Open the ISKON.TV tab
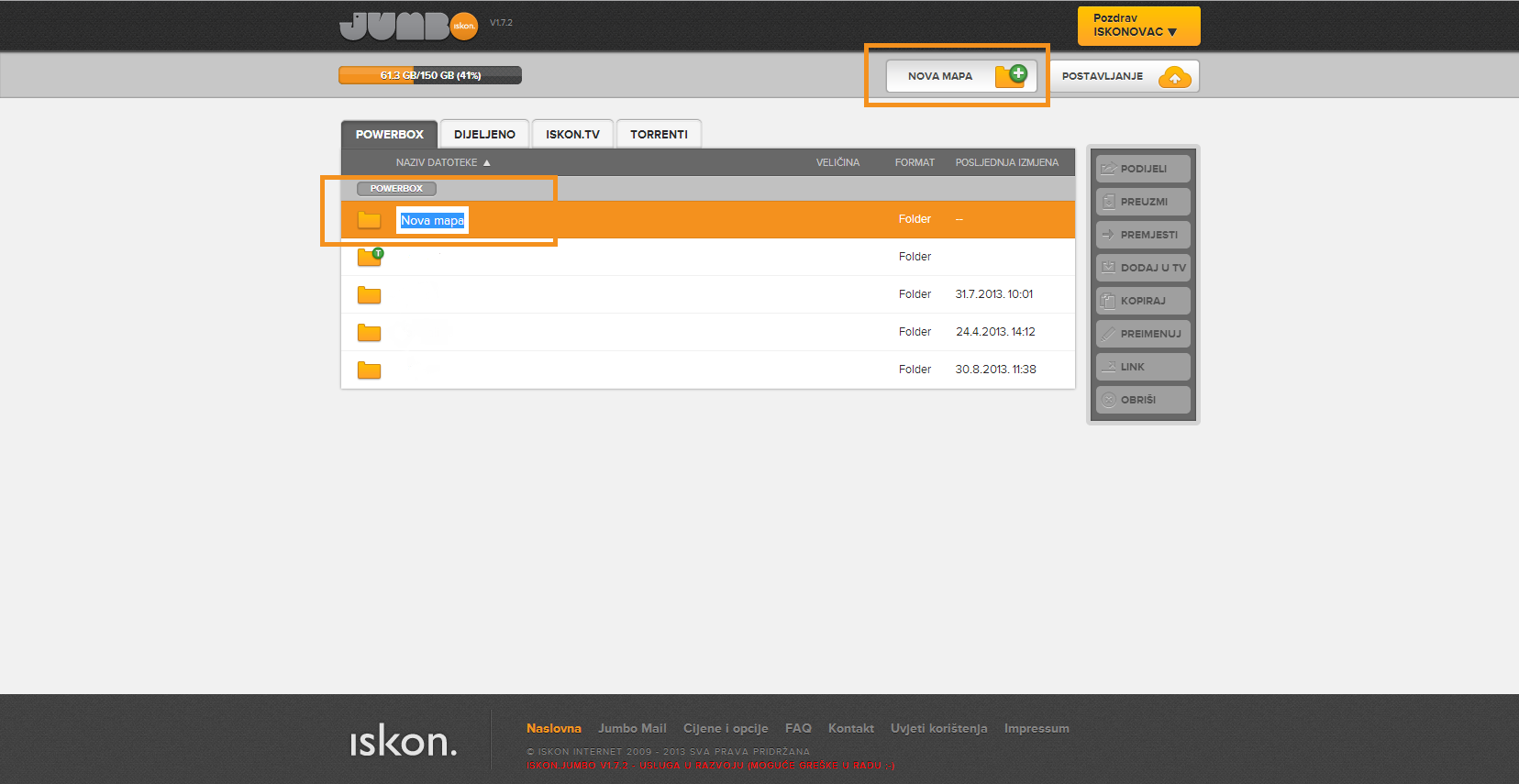Image resolution: width=1519 pixels, height=784 pixels. (x=572, y=134)
